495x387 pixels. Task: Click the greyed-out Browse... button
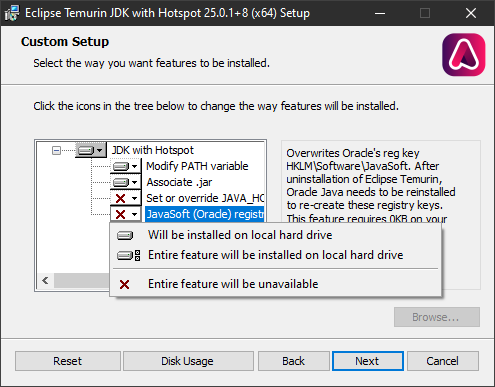tap(437, 317)
